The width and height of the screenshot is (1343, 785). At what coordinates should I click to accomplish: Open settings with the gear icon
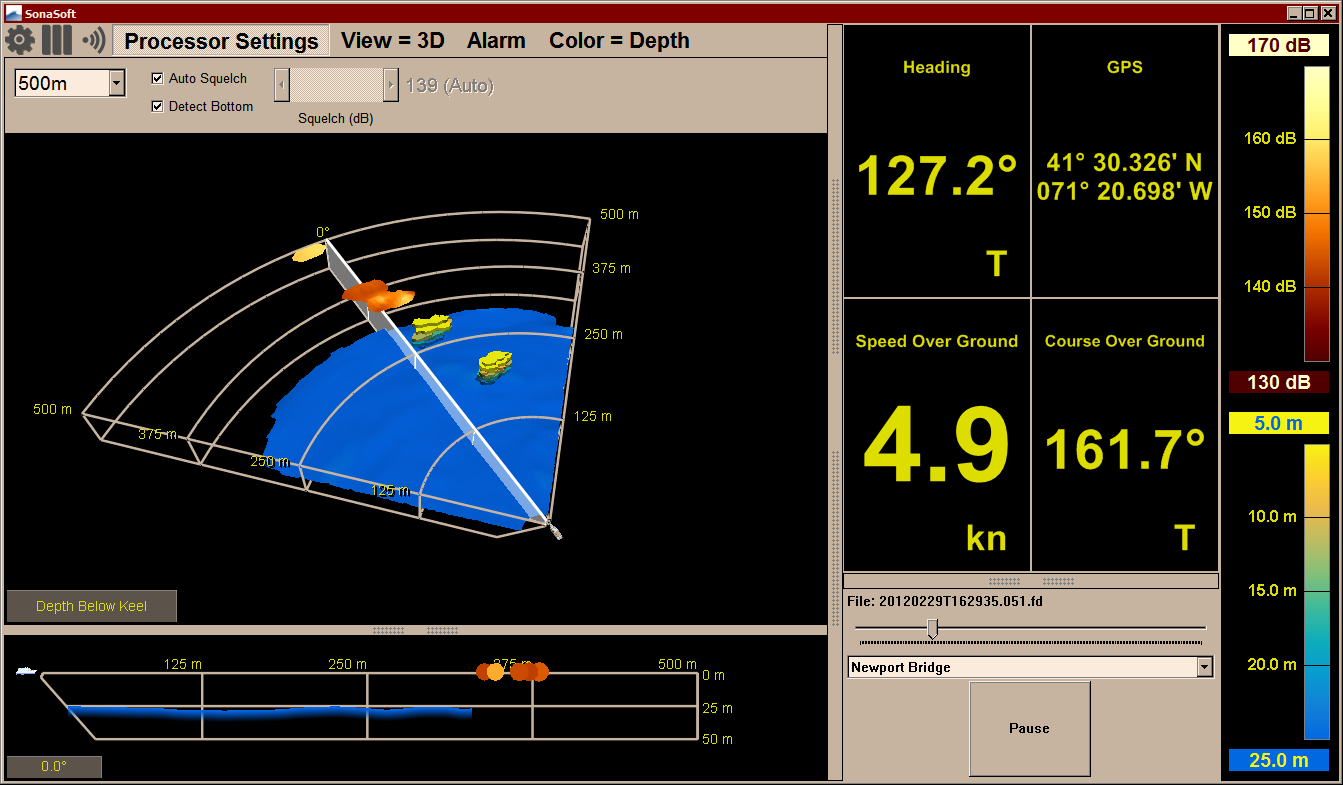[x=20, y=41]
